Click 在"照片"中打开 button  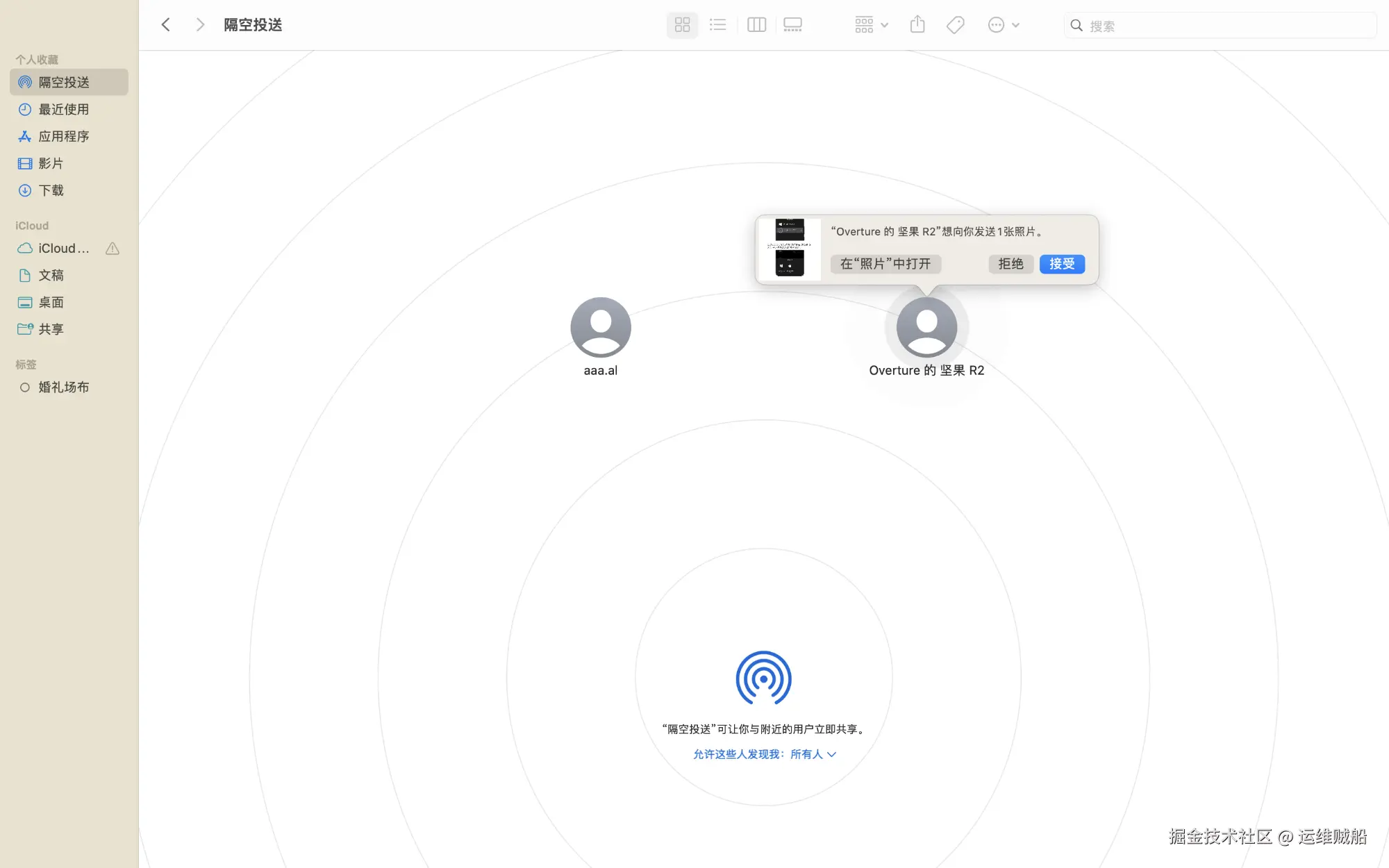tap(885, 264)
